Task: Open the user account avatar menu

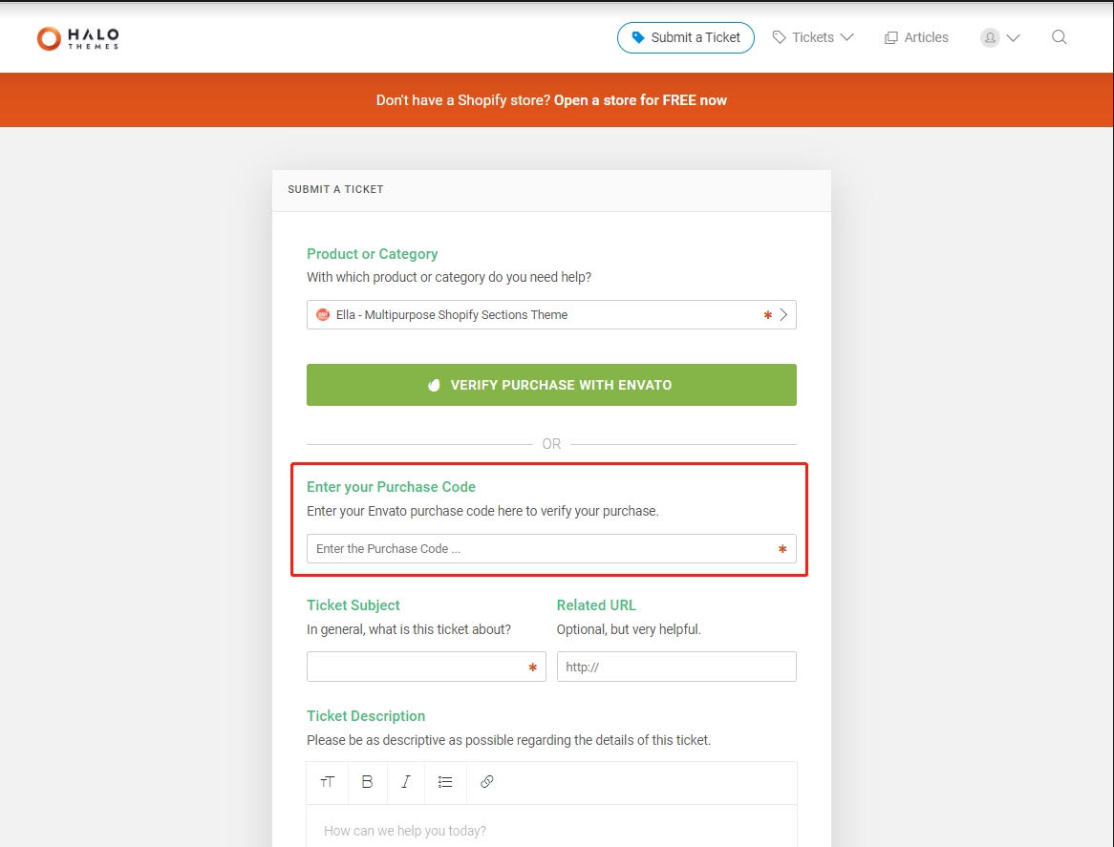Action: tap(1000, 38)
